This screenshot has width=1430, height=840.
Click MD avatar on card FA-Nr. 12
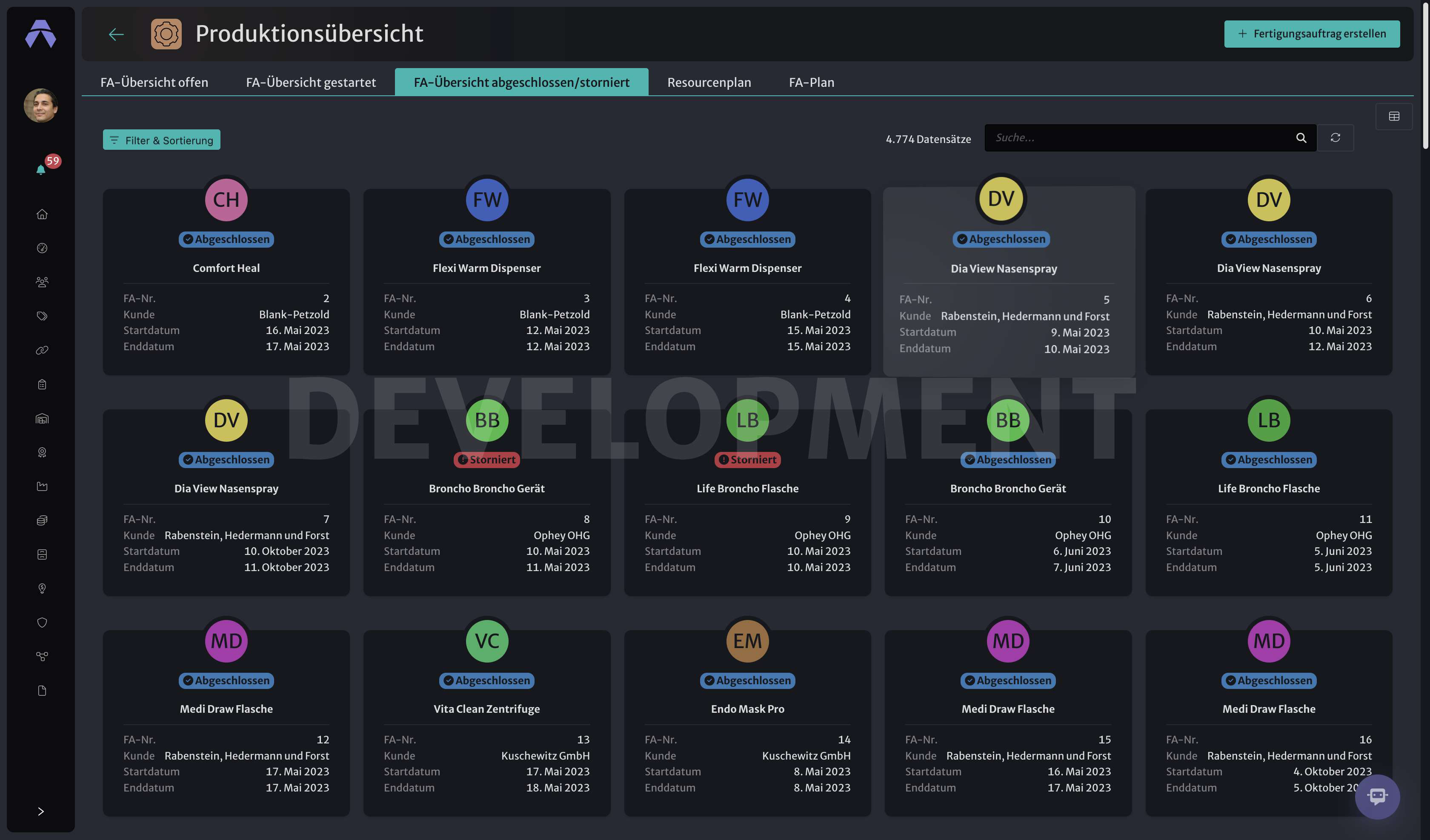click(226, 641)
